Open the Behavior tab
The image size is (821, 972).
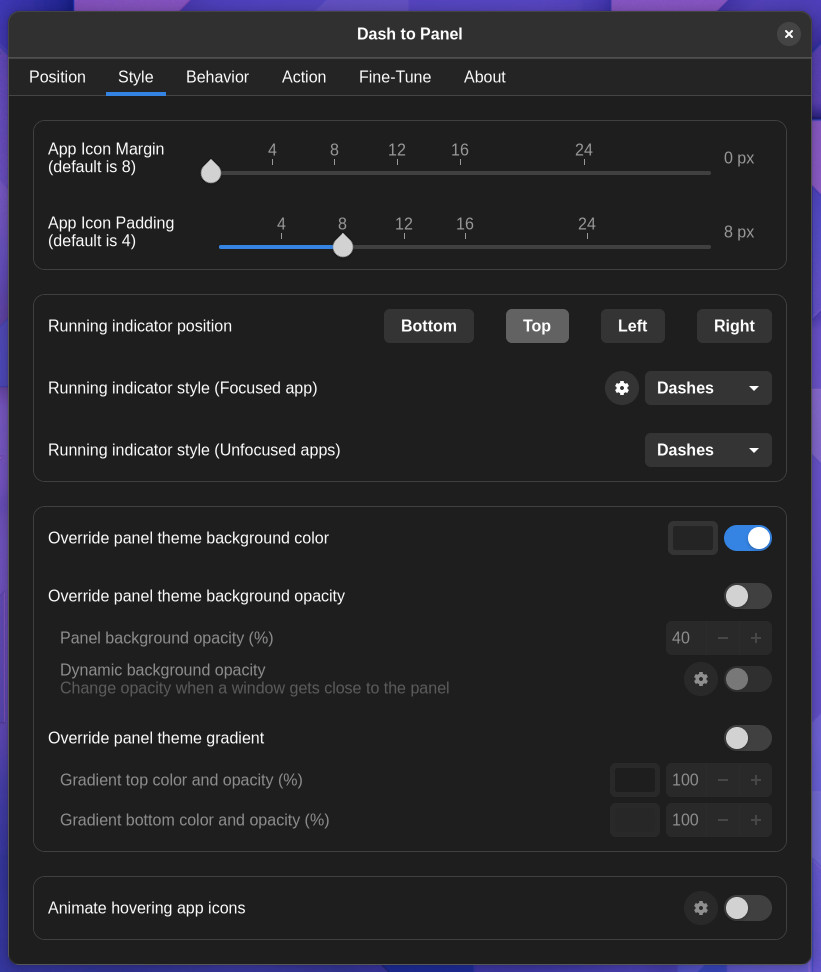pos(218,77)
